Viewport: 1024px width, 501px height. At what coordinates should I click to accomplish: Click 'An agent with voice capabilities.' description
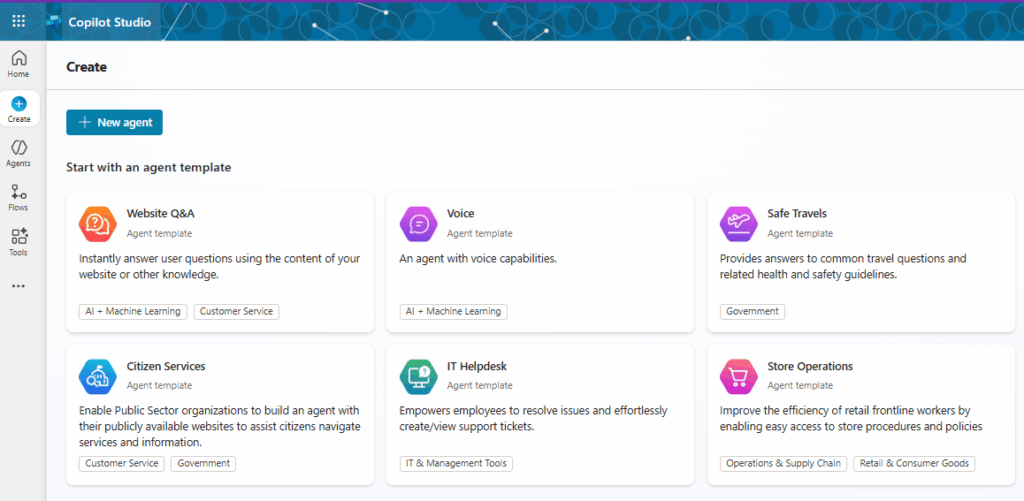(478, 259)
